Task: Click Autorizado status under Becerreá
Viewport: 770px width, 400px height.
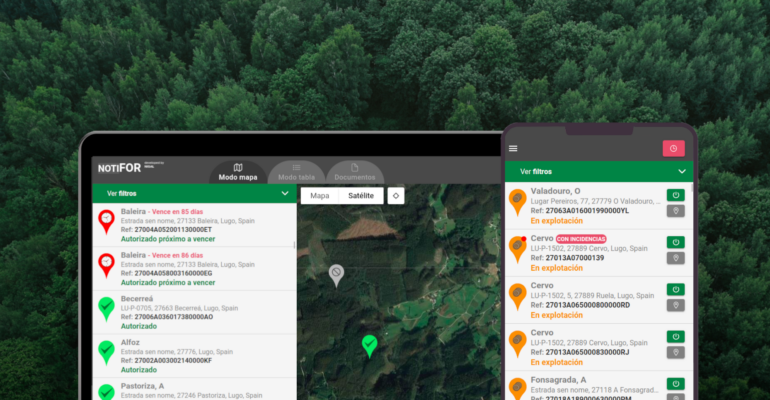Action: click(x=139, y=326)
